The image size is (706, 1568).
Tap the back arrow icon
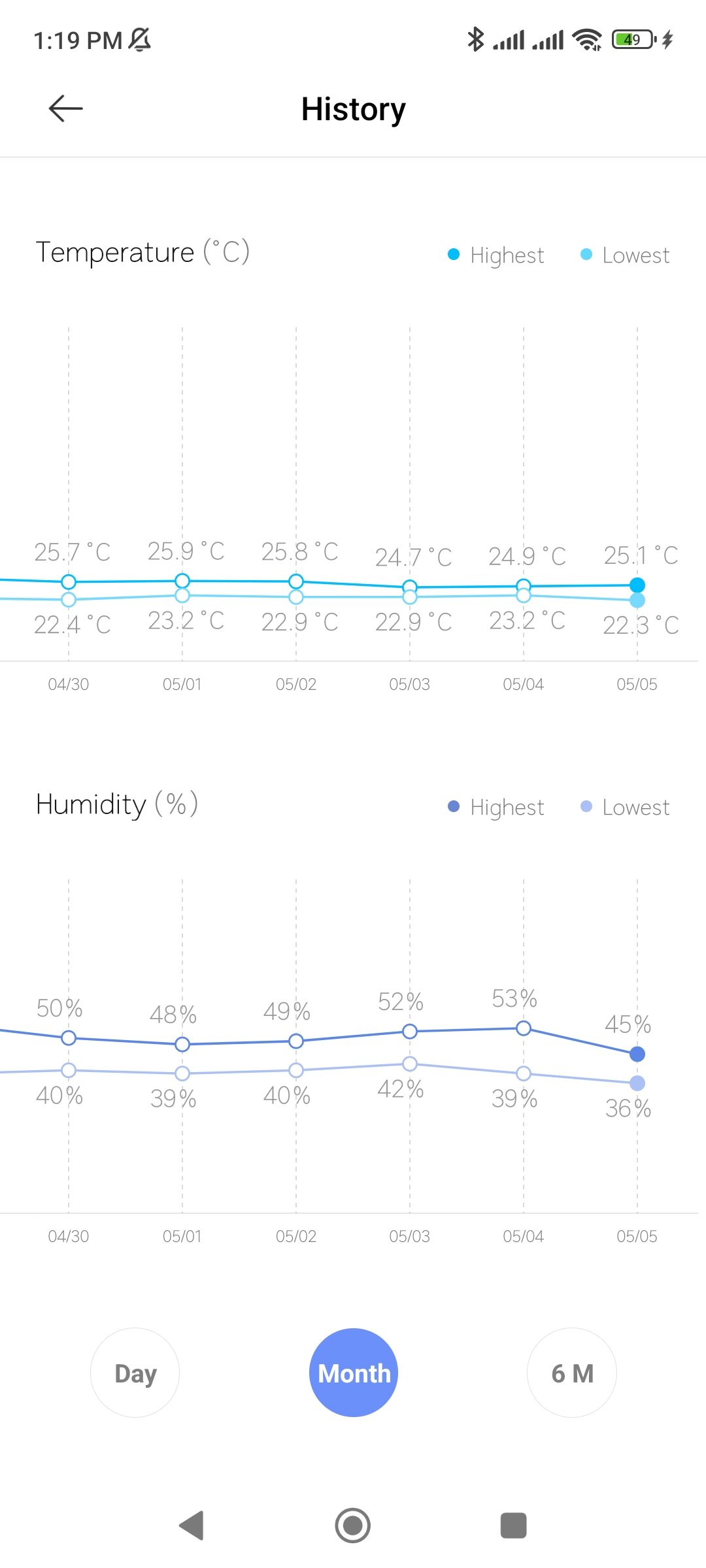pyautogui.click(x=66, y=108)
